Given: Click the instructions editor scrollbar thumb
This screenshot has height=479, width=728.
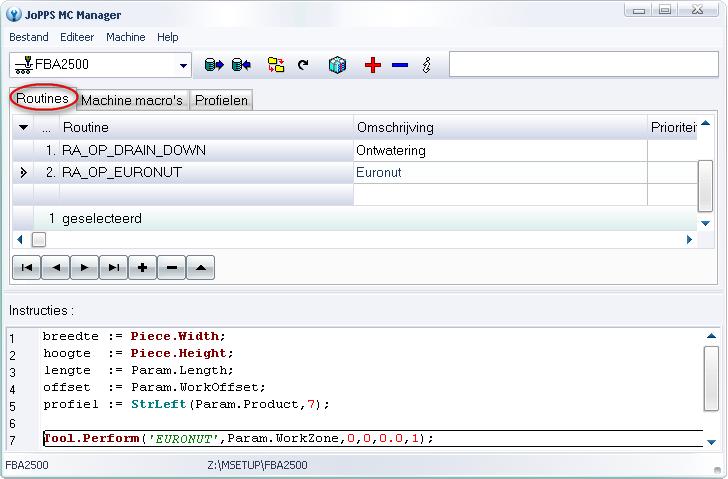Looking at the screenshot, I should click(711, 378).
